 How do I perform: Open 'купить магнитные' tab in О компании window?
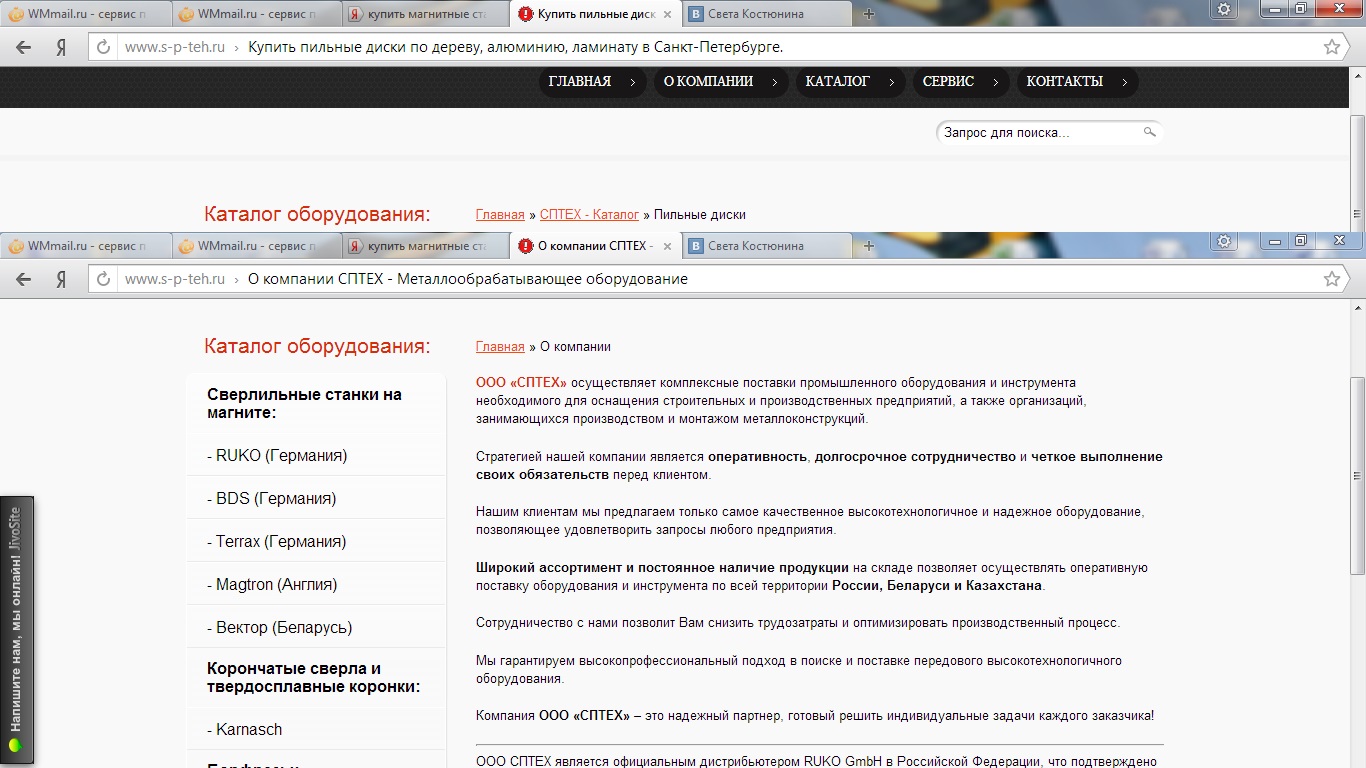click(425, 246)
